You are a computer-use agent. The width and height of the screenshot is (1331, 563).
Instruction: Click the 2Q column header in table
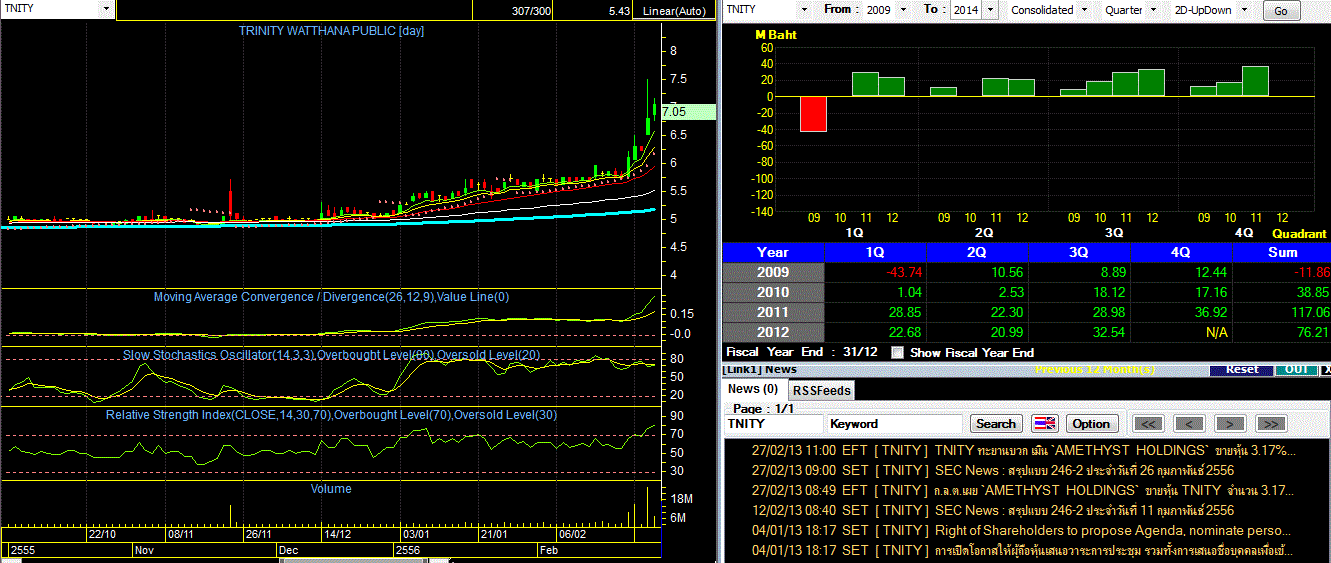click(977, 252)
